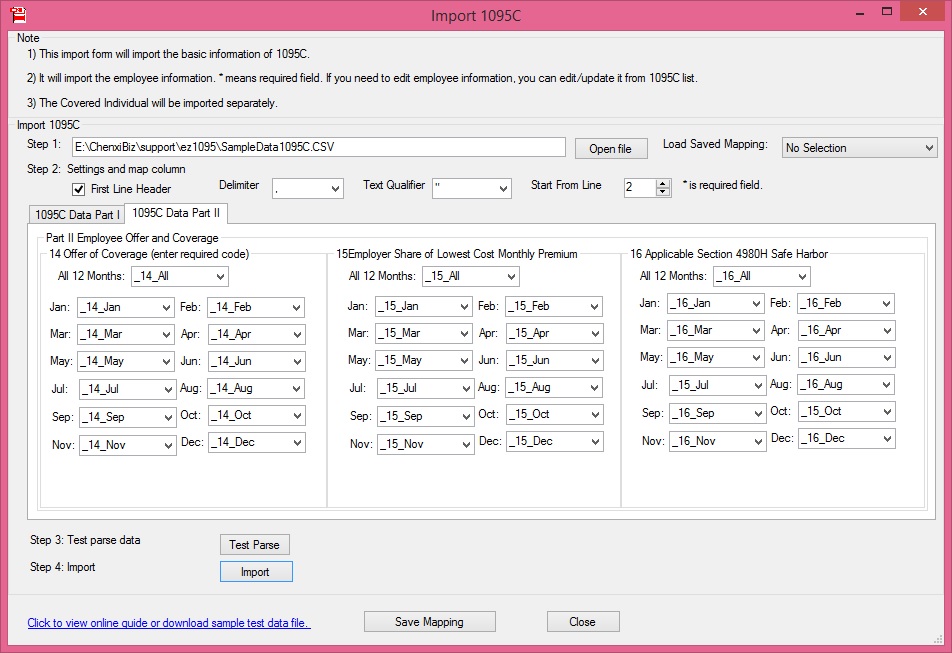Increase the Start From Line value

(663, 183)
